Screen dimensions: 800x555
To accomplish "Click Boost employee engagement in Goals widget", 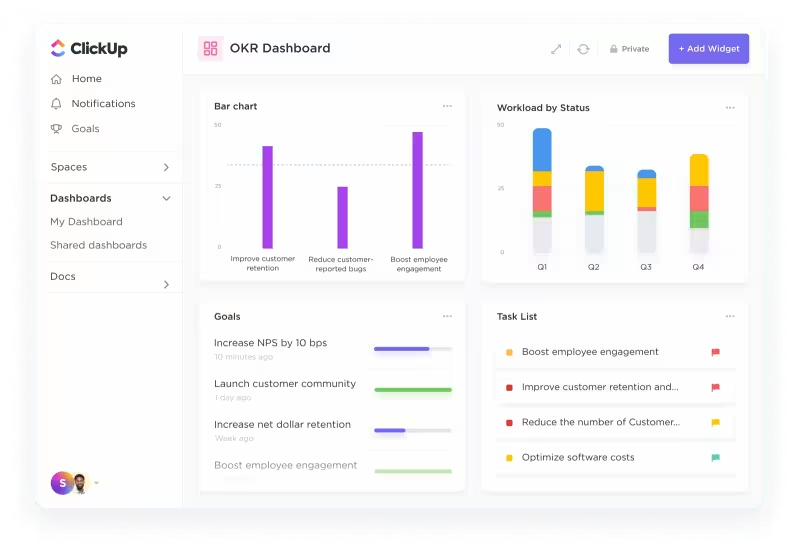I will [x=285, y=465].
